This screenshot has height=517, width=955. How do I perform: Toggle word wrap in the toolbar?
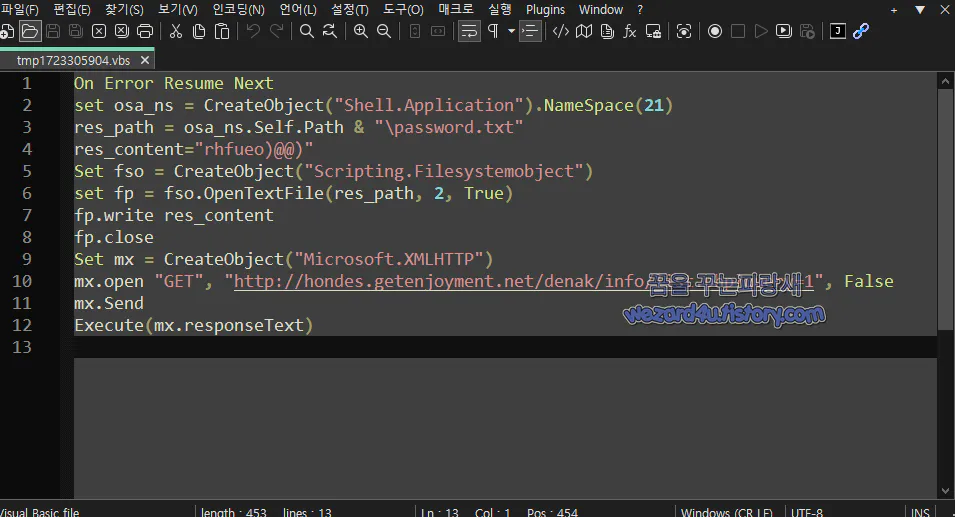click(469, 31)
